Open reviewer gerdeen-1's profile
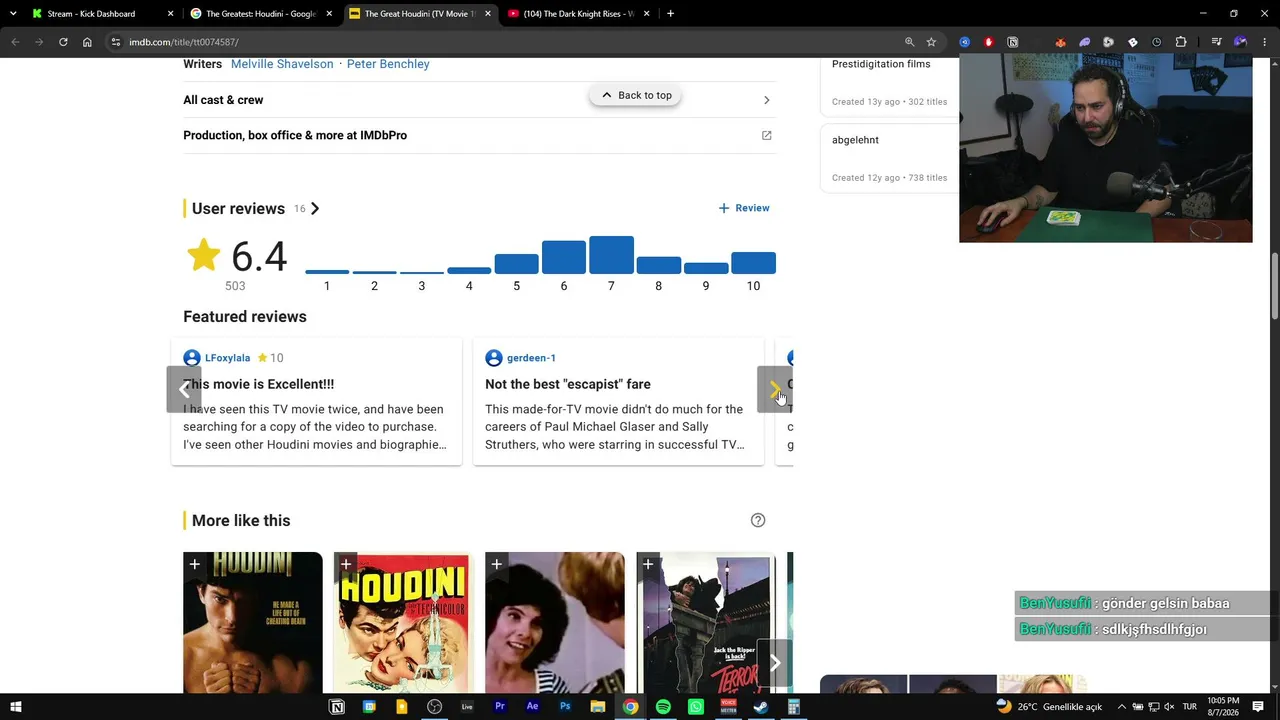 coord(531,358)
